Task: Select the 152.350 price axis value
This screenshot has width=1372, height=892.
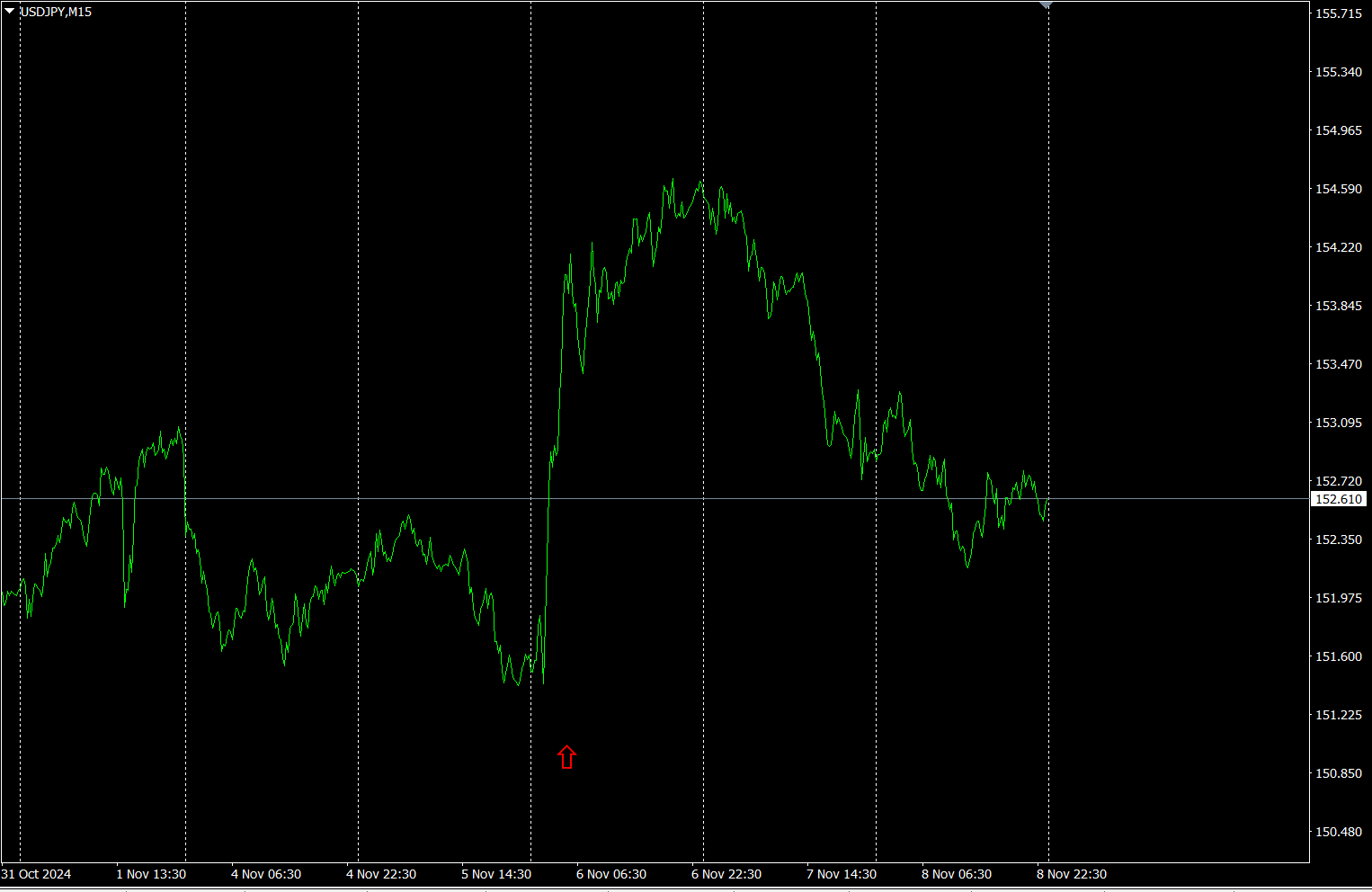Action: coord(1339,540)
